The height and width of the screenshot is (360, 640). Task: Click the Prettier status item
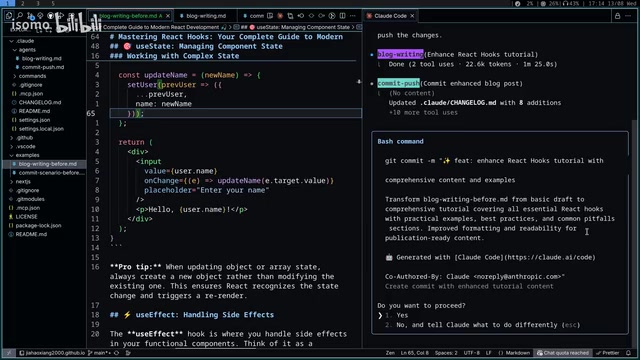(608, 353)
